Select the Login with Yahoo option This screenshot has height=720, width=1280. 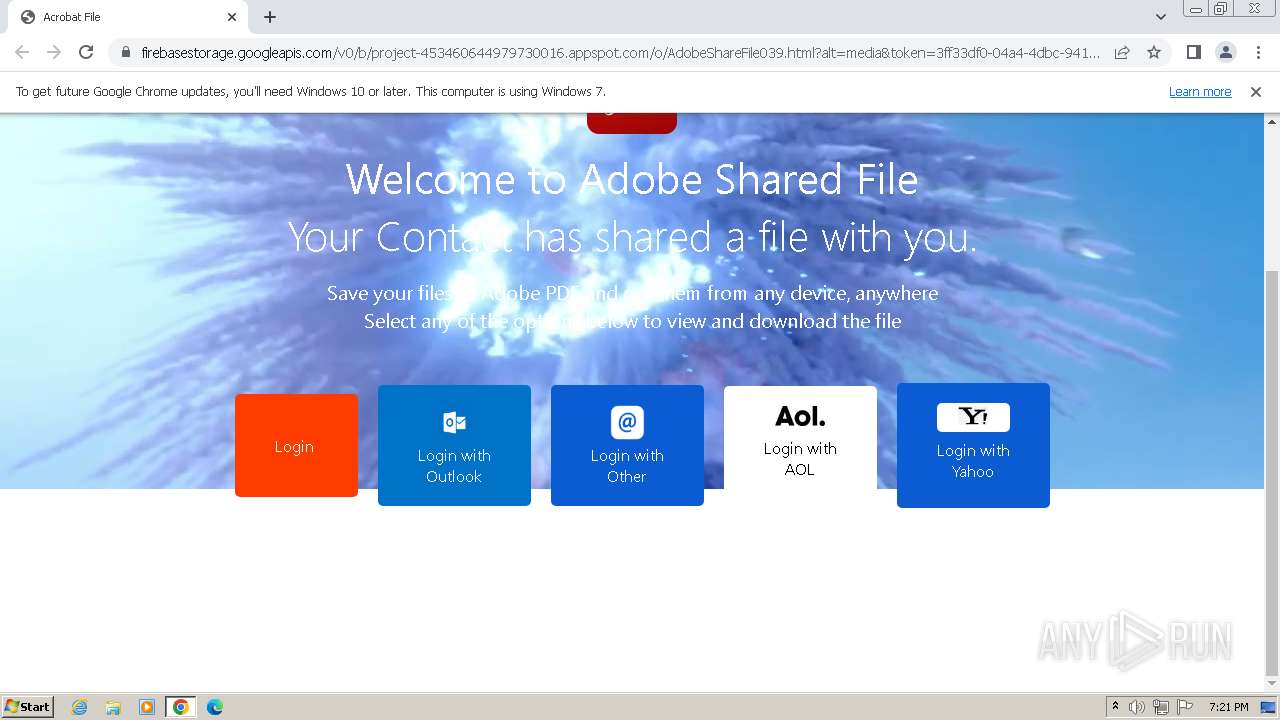pyautogui.click(x=973, y=445)
